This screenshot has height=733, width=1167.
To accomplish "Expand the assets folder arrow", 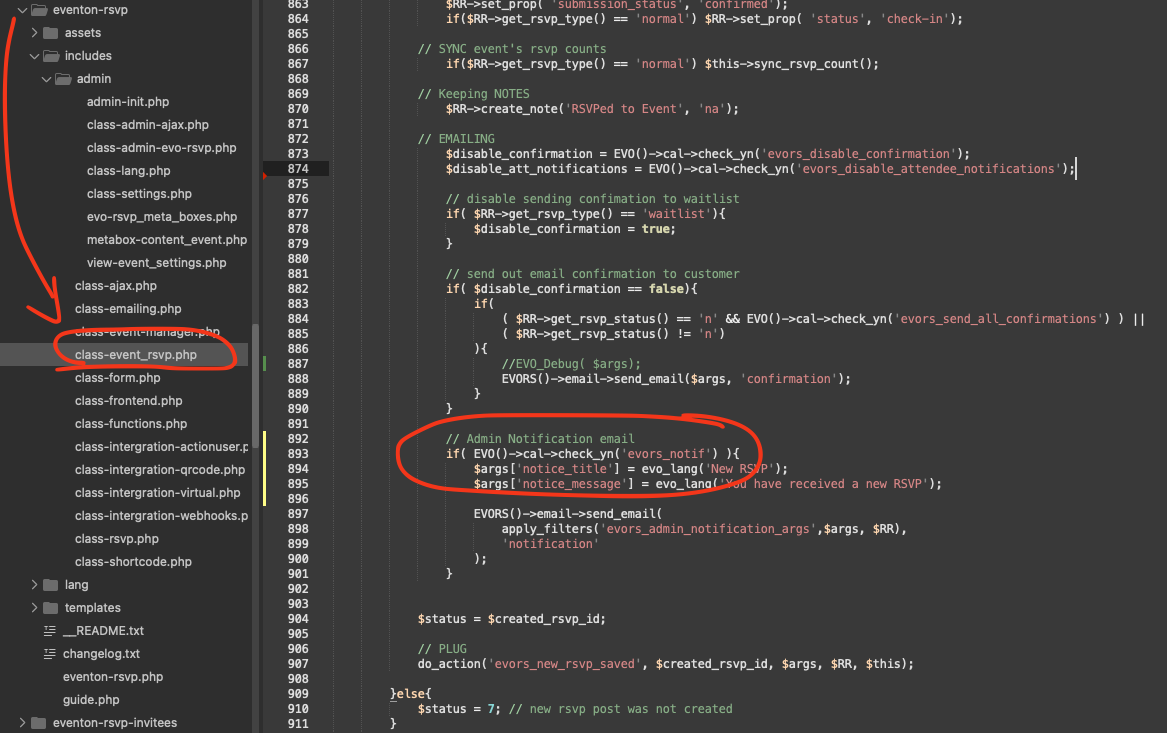I will tap(34, 33).
